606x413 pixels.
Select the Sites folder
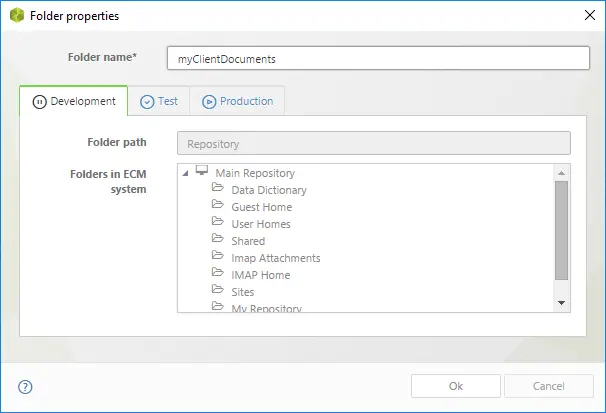243,292
